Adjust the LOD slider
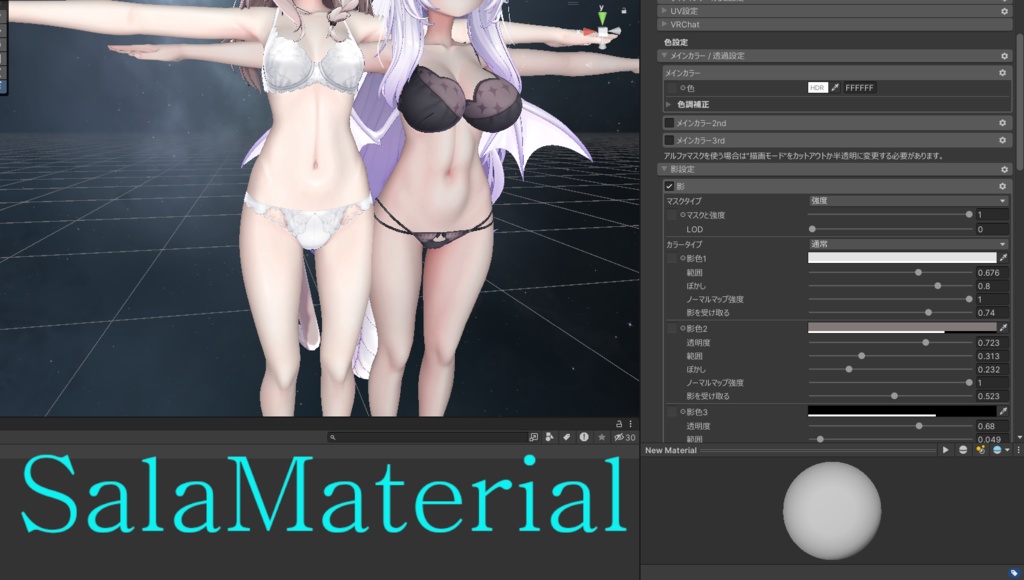The height and width of the screenshot is (580, 1024). pyautogui.click(x=891, y=229)
